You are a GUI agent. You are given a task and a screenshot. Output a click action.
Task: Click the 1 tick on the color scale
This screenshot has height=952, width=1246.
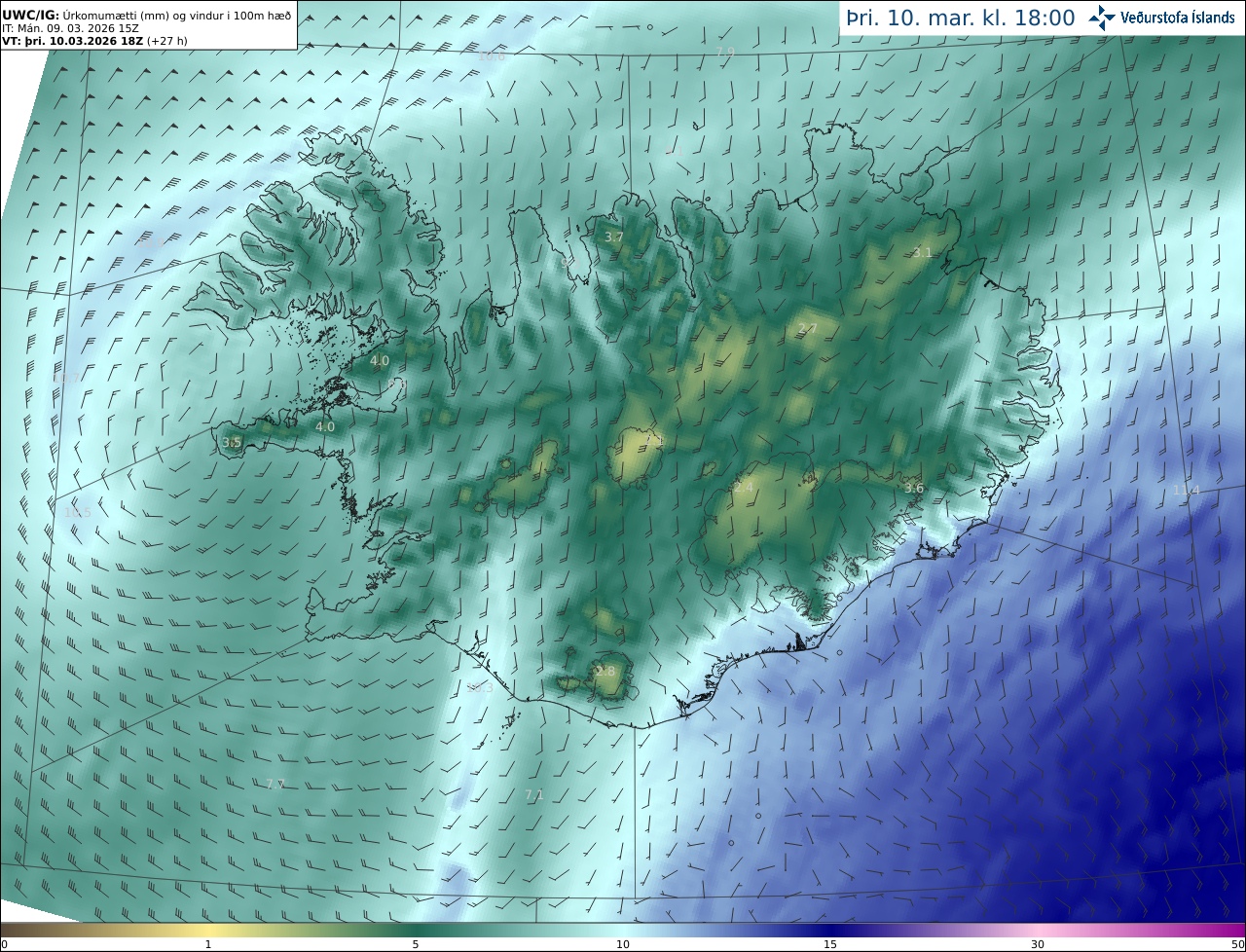(208, 944)
